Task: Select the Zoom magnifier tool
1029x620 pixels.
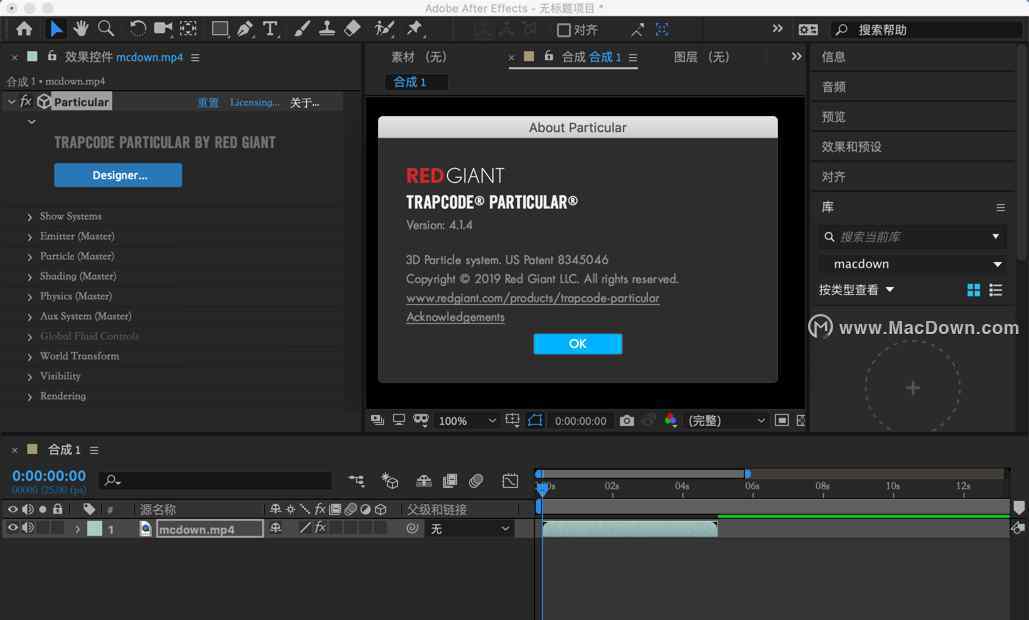Action: pyautogui.click(x=106, y=29)
